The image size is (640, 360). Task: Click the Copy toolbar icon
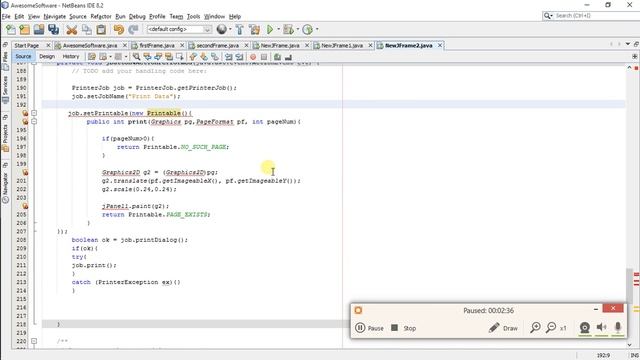coord(87,29)
